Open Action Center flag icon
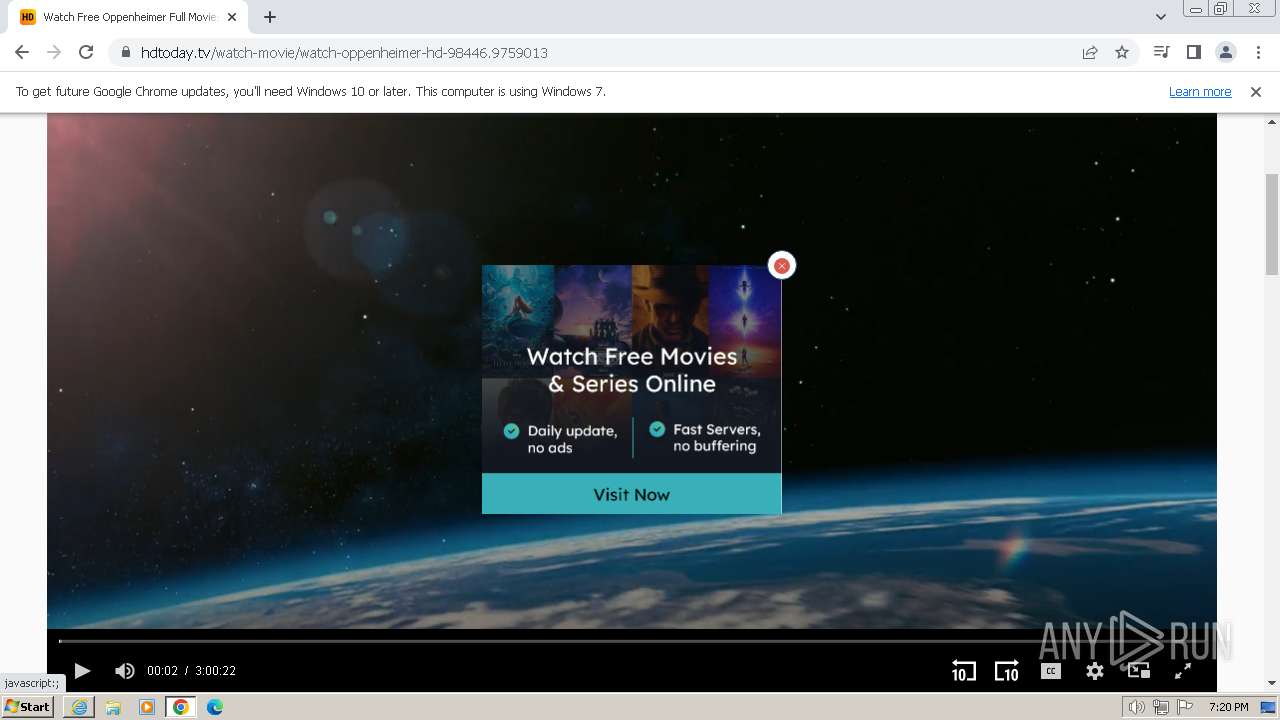This screenshot has height=720, width=1280. tap(1185, 707)
